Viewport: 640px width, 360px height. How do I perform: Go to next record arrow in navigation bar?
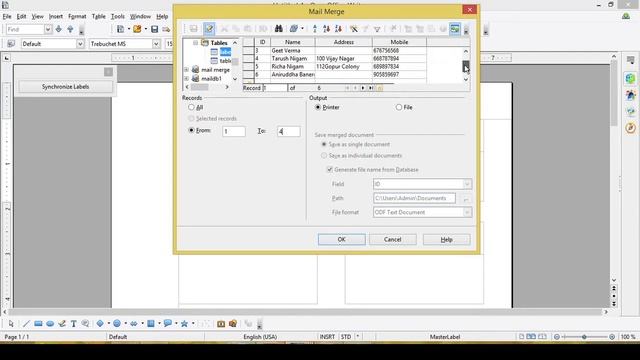(362, 88)
